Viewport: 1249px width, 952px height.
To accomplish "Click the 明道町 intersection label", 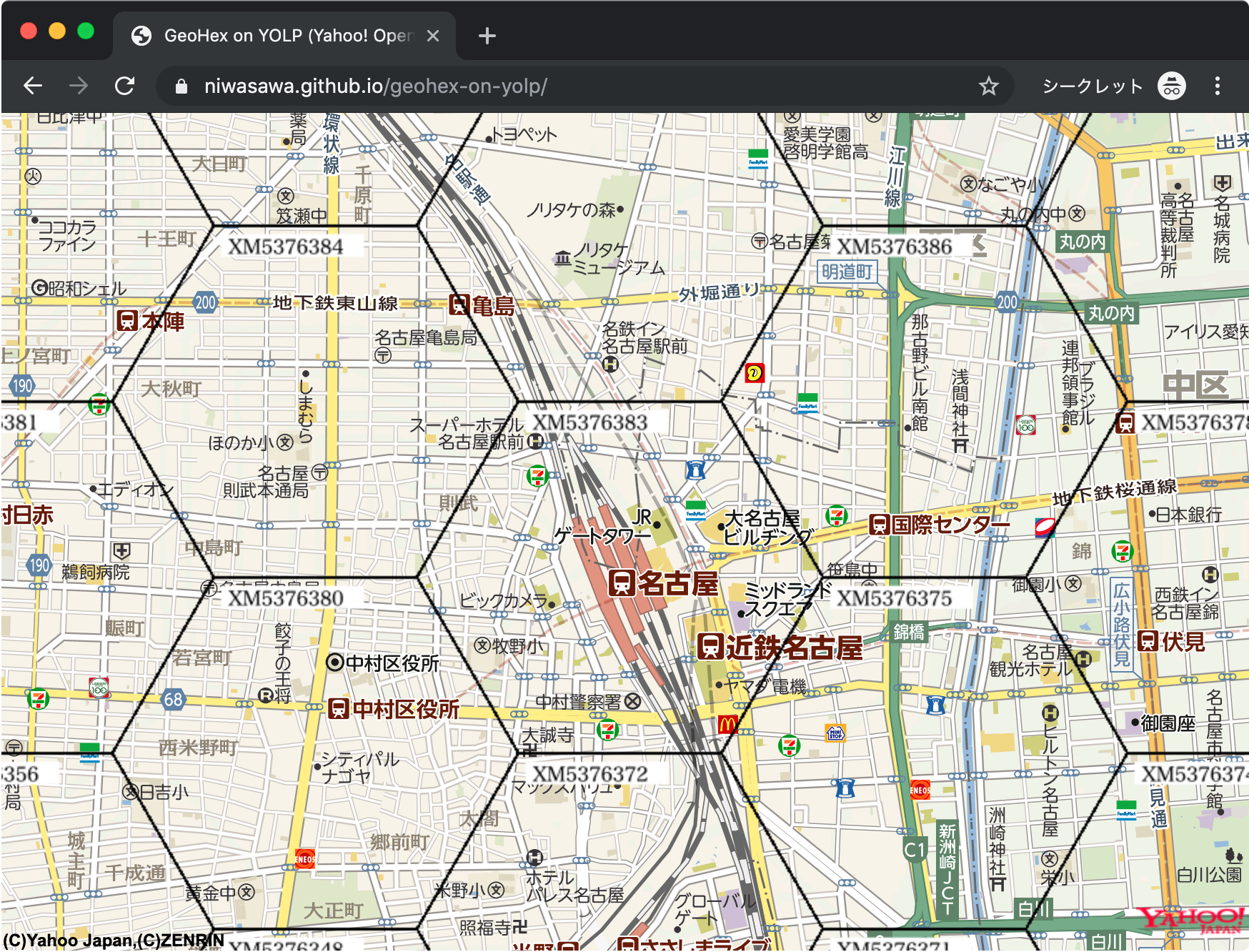I will click(x=847, y=272).
